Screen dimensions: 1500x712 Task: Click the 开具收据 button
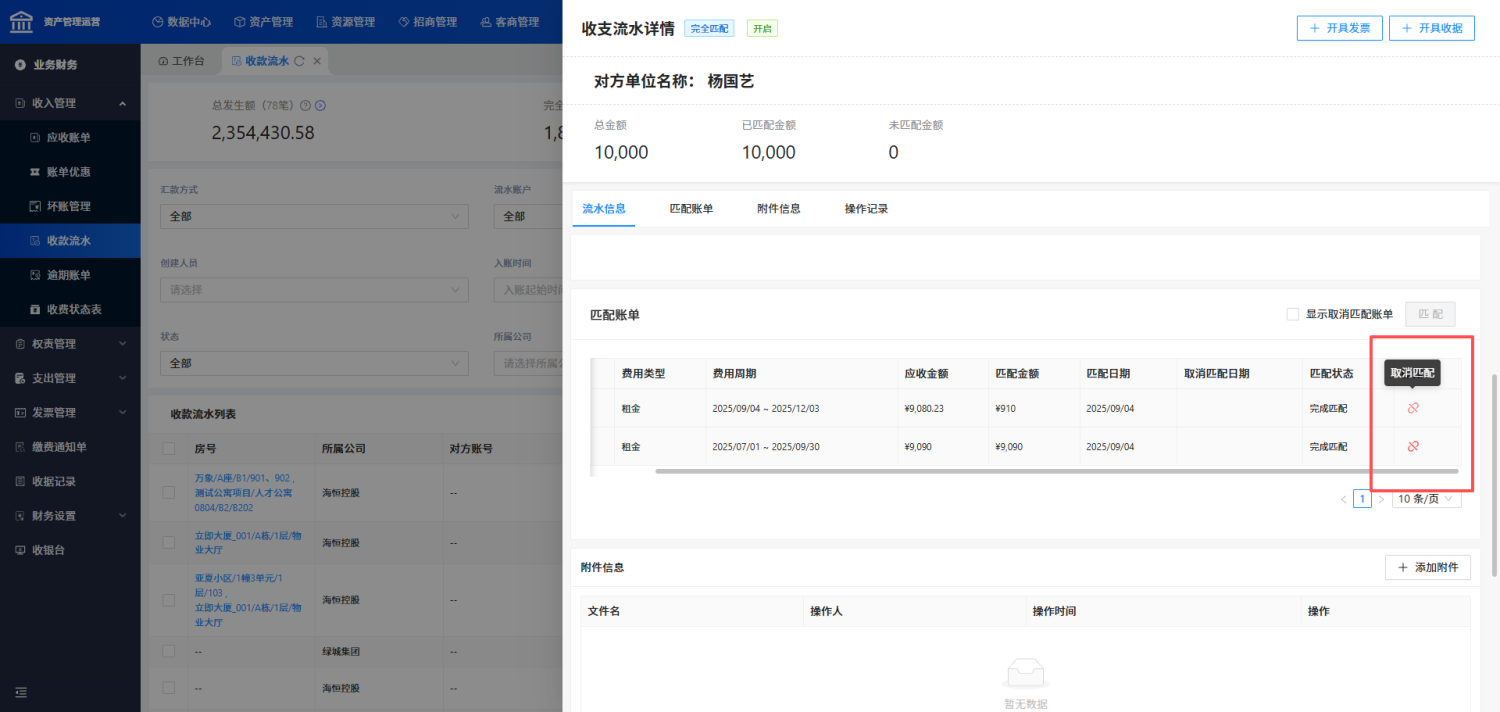click(x=1432, y=28)
